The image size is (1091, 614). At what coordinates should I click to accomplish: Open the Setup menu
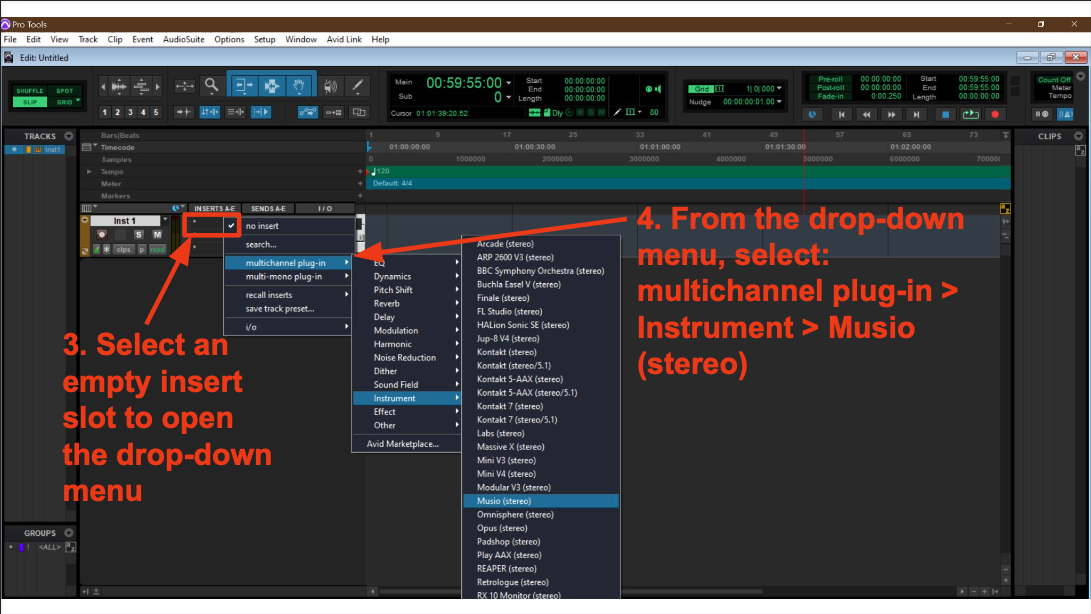[x=264, y=40]
